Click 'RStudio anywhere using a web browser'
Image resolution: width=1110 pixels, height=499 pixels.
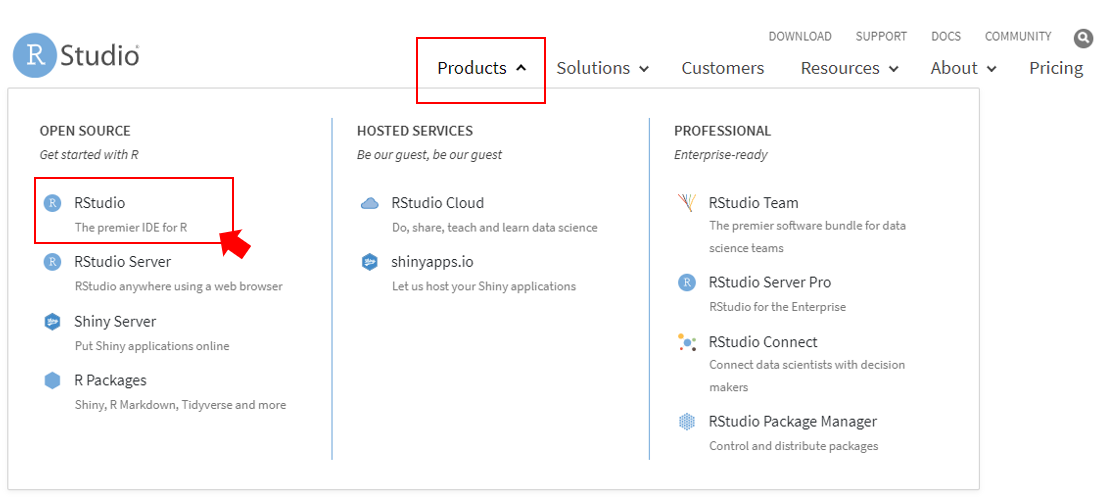178,287
